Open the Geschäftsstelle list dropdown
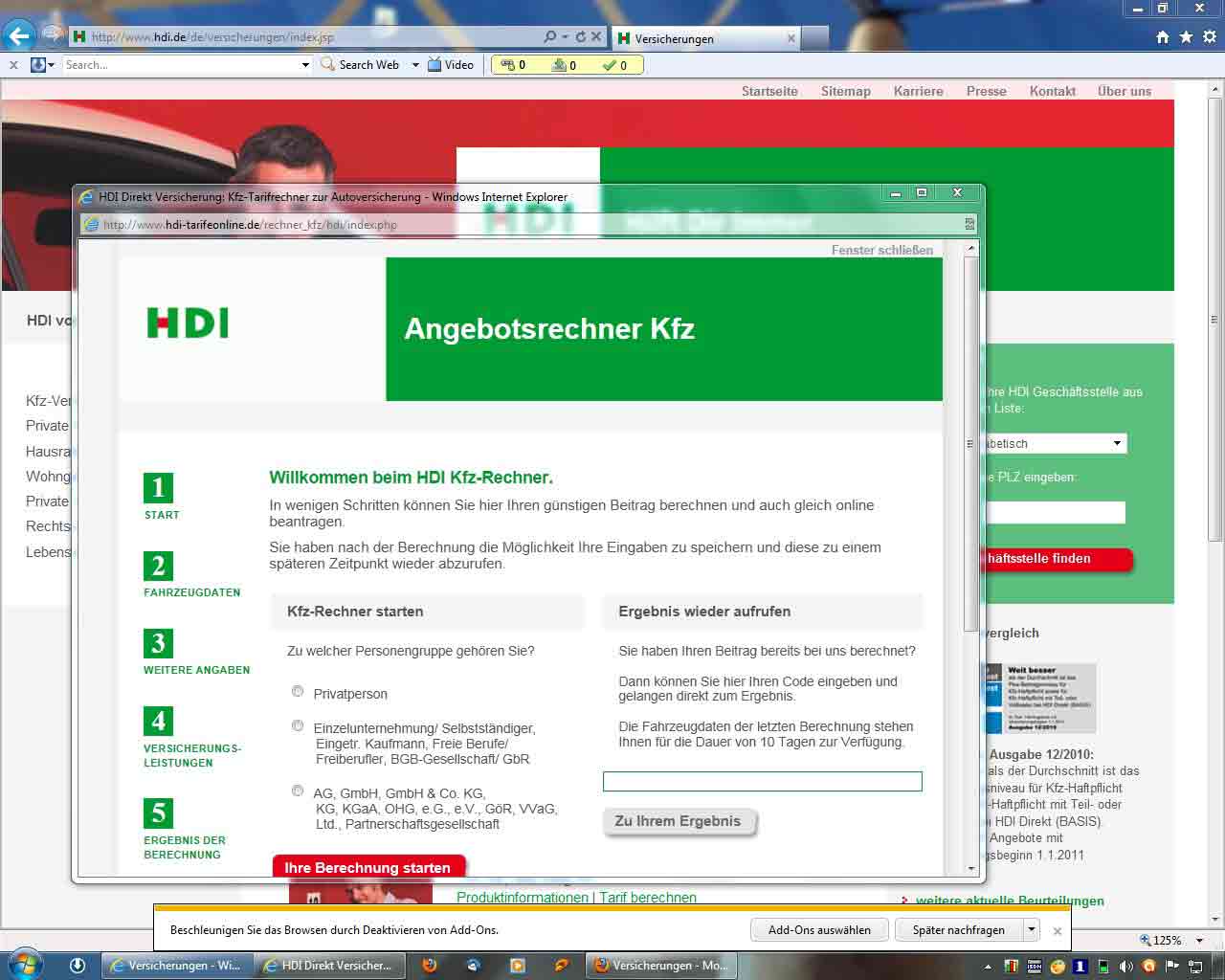This screenshot has width=1225, height=980. [1116, 443]
